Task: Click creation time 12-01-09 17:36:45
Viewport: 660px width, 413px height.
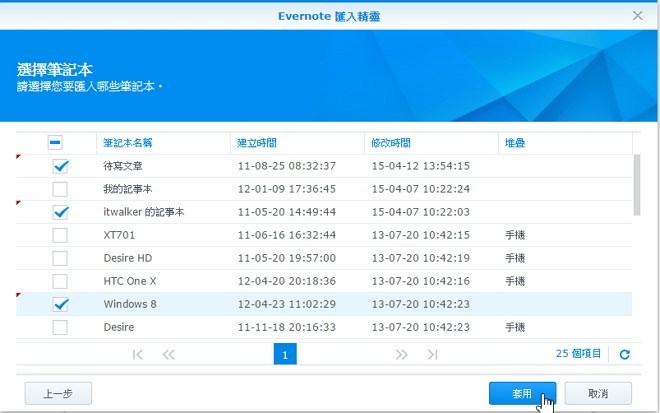Action: (287, 189)
